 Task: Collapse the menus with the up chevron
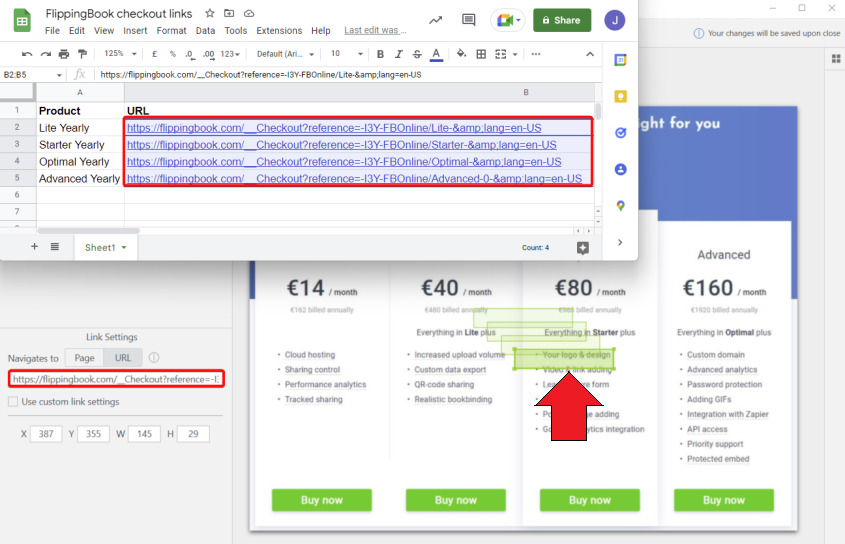[x=590, y=54]
